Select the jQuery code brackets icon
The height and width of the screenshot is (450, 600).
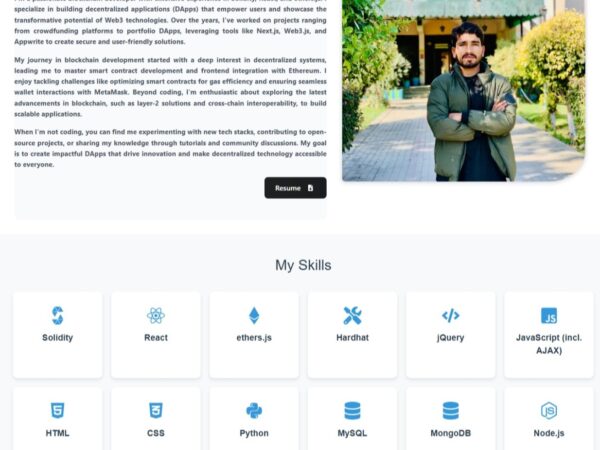450,316
